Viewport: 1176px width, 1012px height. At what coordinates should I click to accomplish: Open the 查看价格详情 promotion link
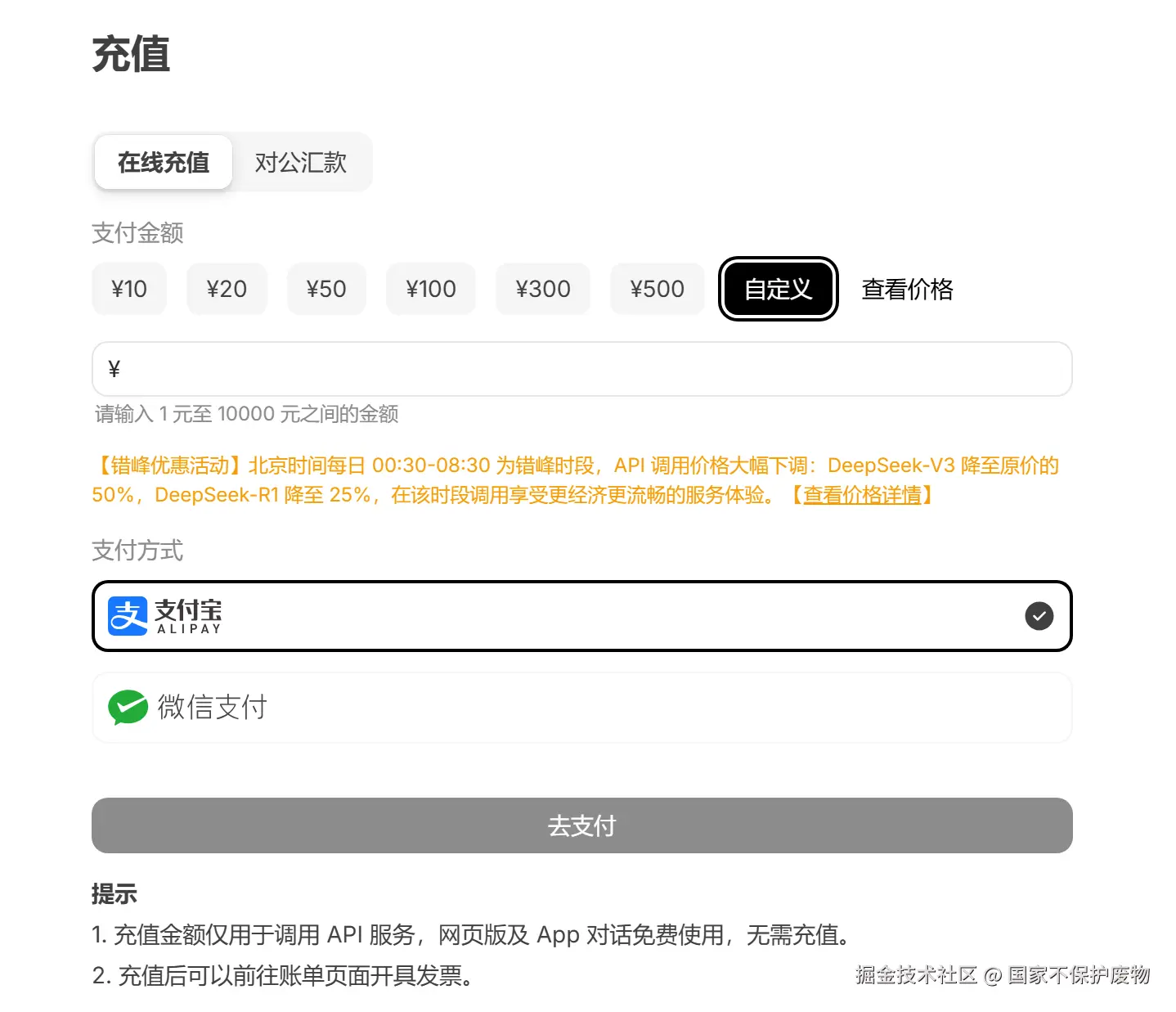pos(862,495)
